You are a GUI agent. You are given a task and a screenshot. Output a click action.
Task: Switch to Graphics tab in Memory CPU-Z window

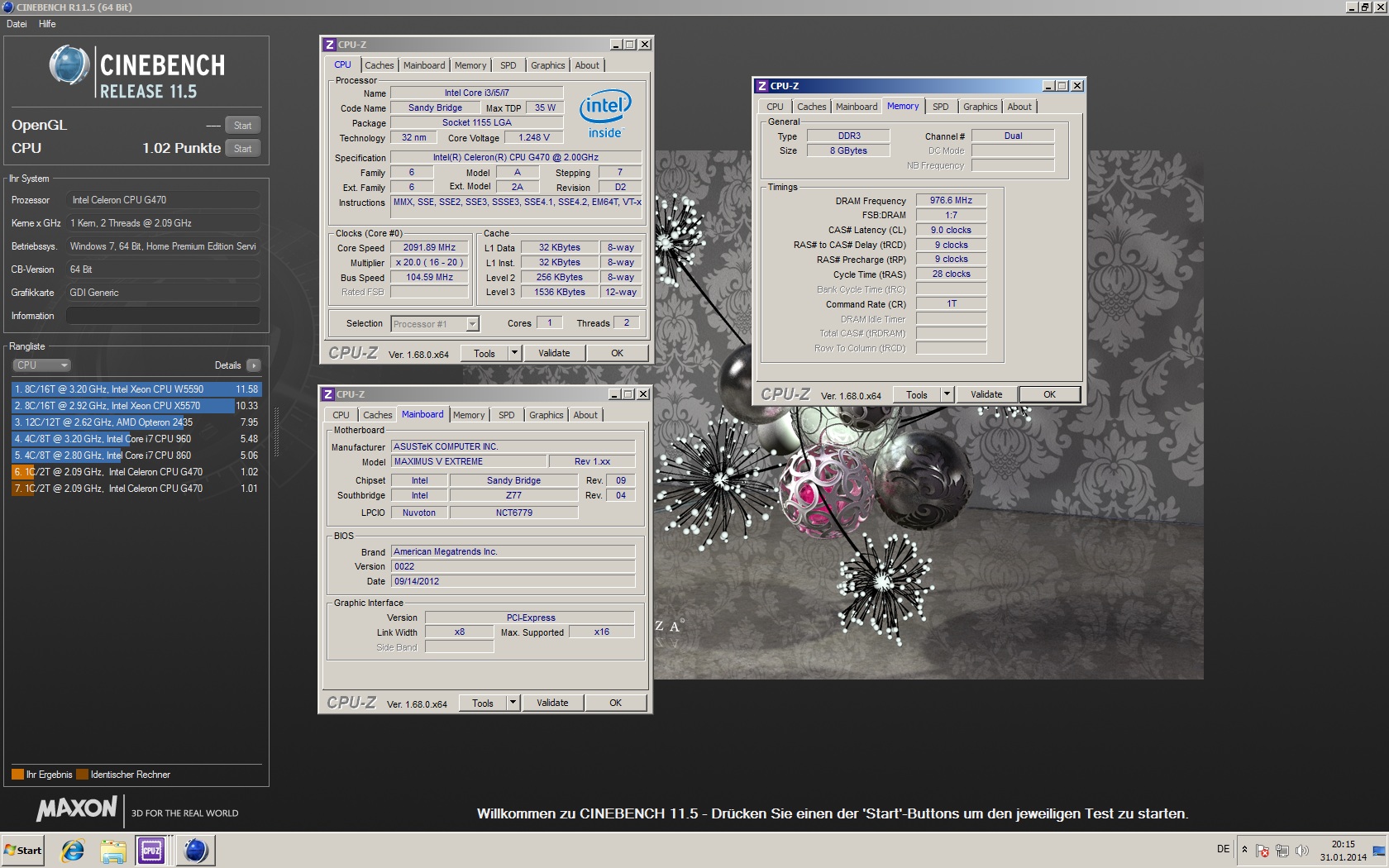click(x=981, y=107)
